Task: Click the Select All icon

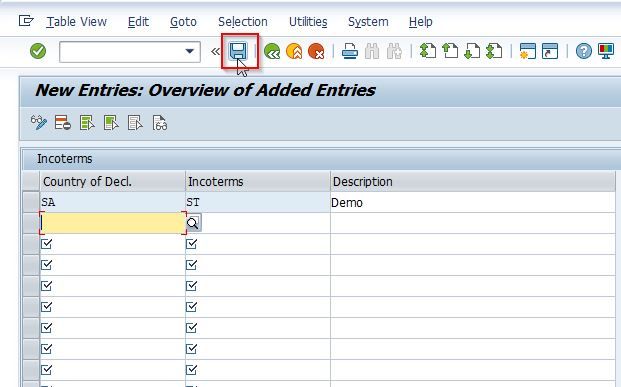Action: [87, 123]
